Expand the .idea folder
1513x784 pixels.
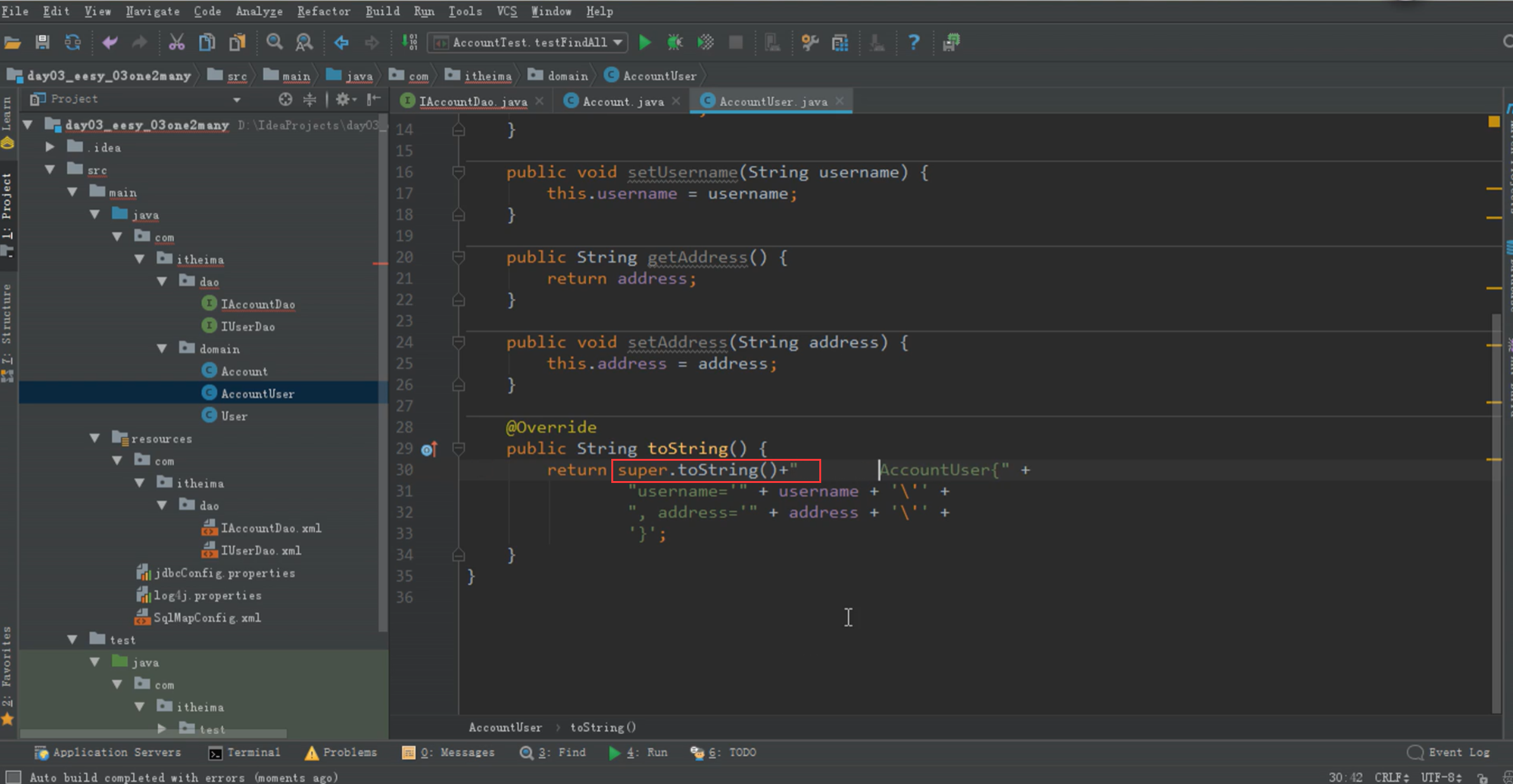50,147
